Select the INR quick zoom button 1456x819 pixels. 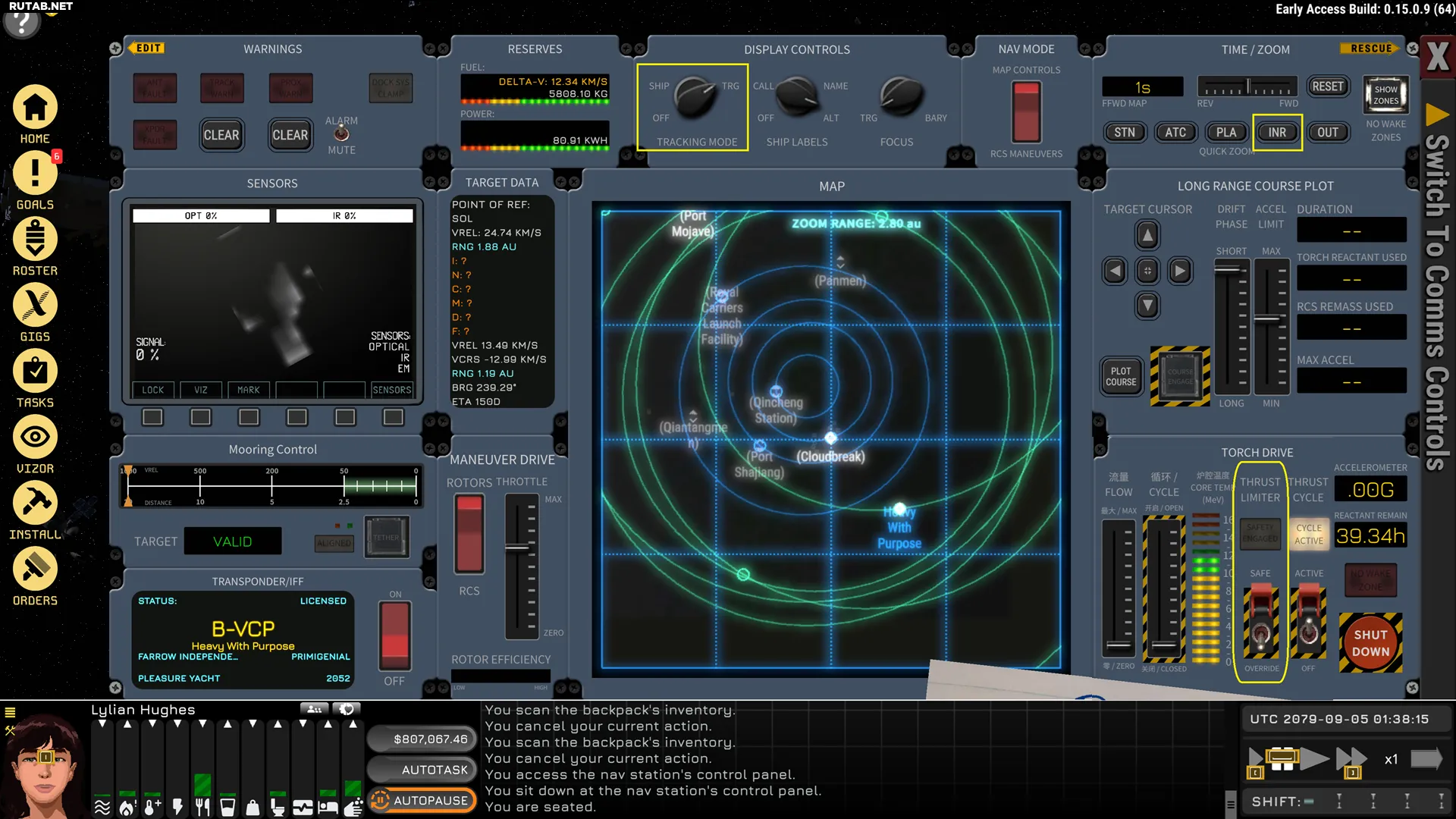coord(1277,132)
